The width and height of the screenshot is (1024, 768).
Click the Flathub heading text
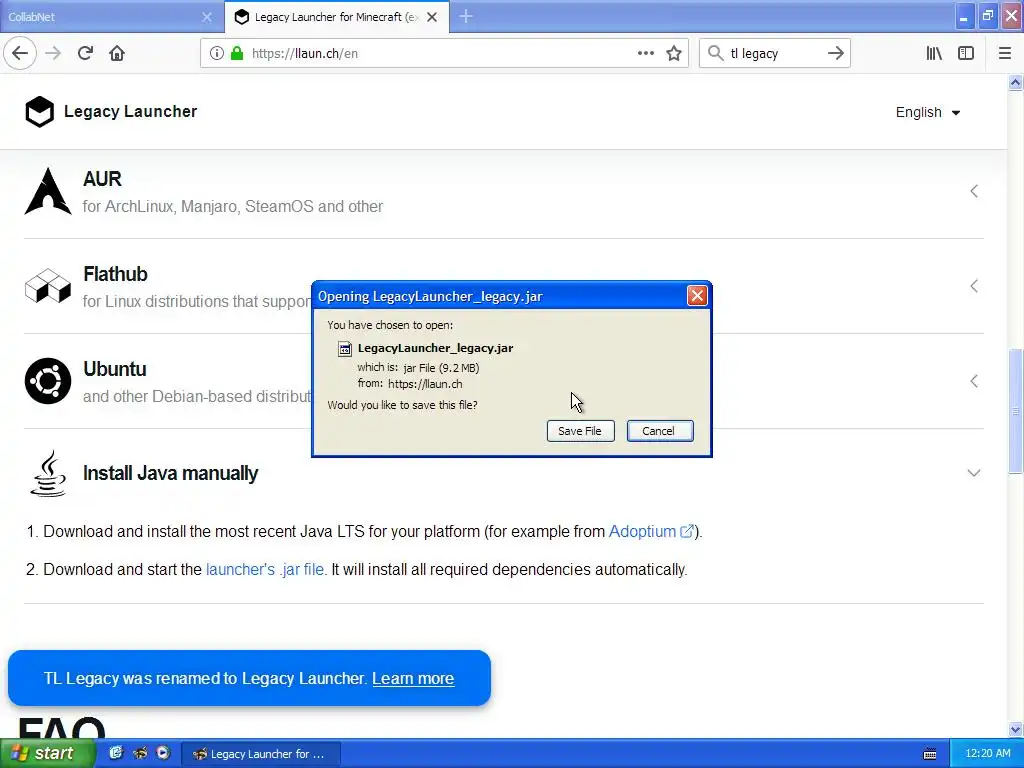[x=115, y=274]
